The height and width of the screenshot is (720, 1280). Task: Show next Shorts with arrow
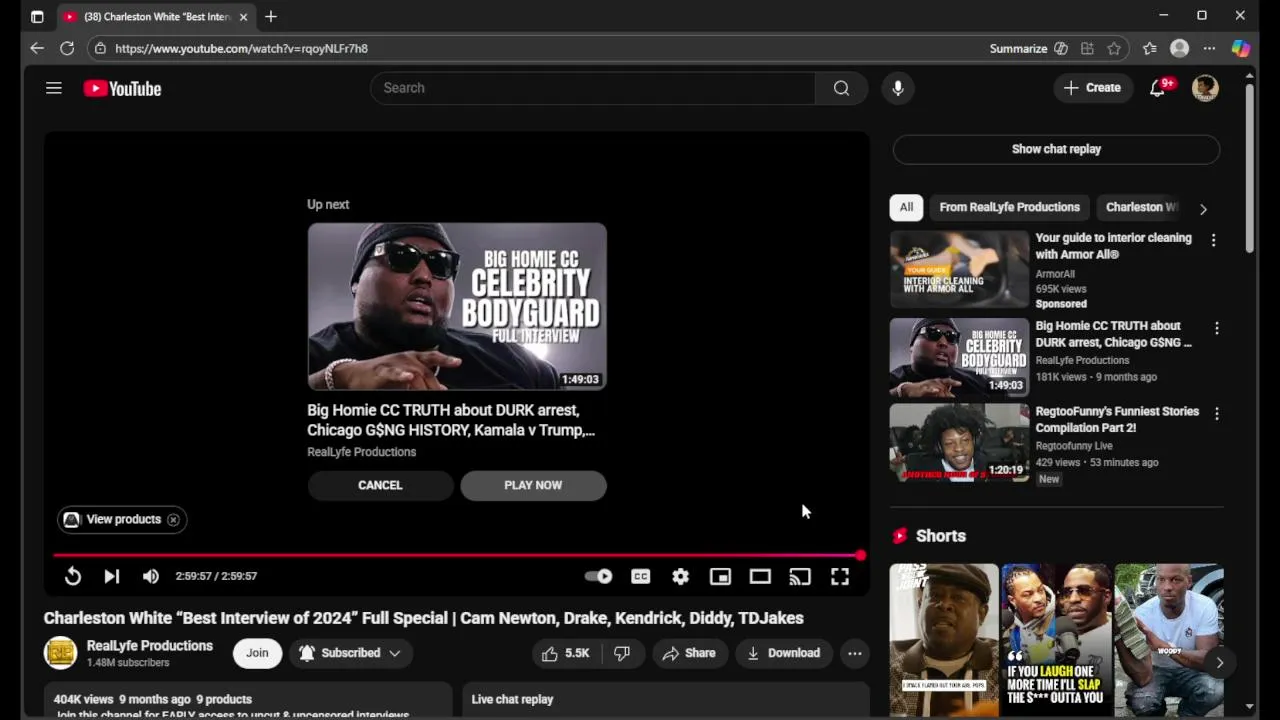click(x=1219, y=662)
